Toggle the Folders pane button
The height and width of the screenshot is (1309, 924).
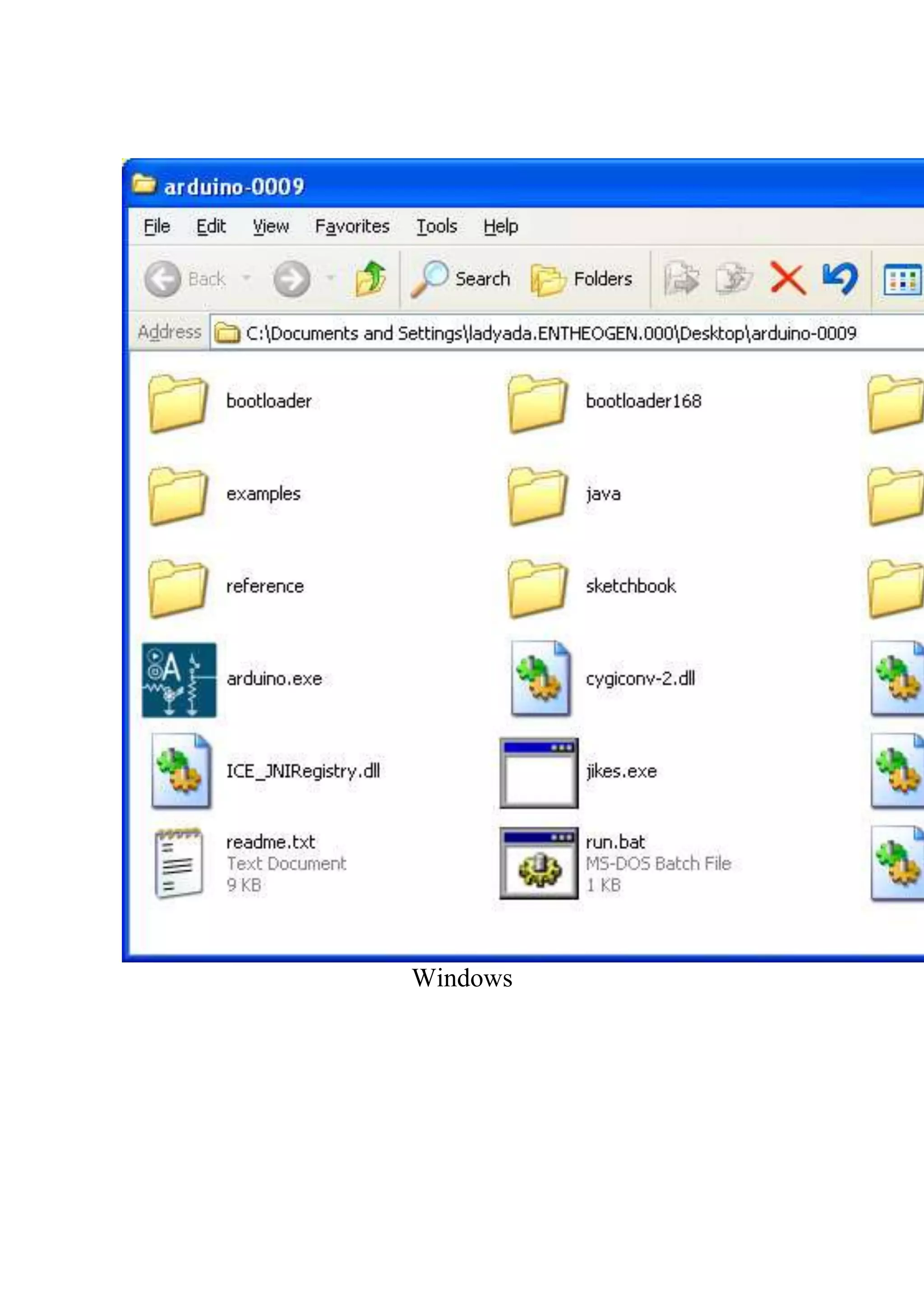(x=582, y=279)
